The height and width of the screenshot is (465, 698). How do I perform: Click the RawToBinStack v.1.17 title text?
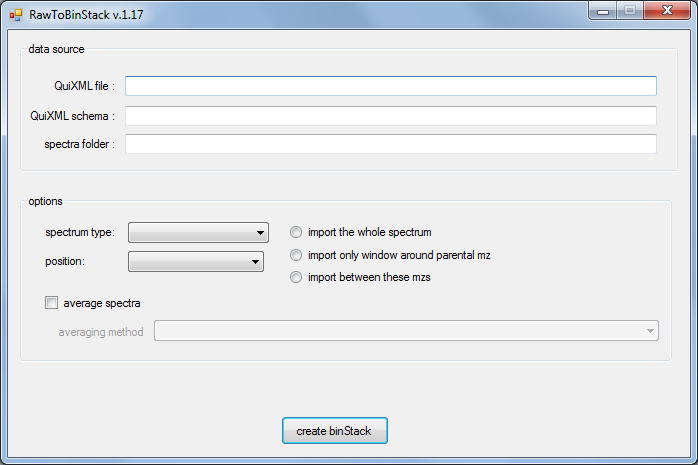pyautogui.click(x=86, y=15)
